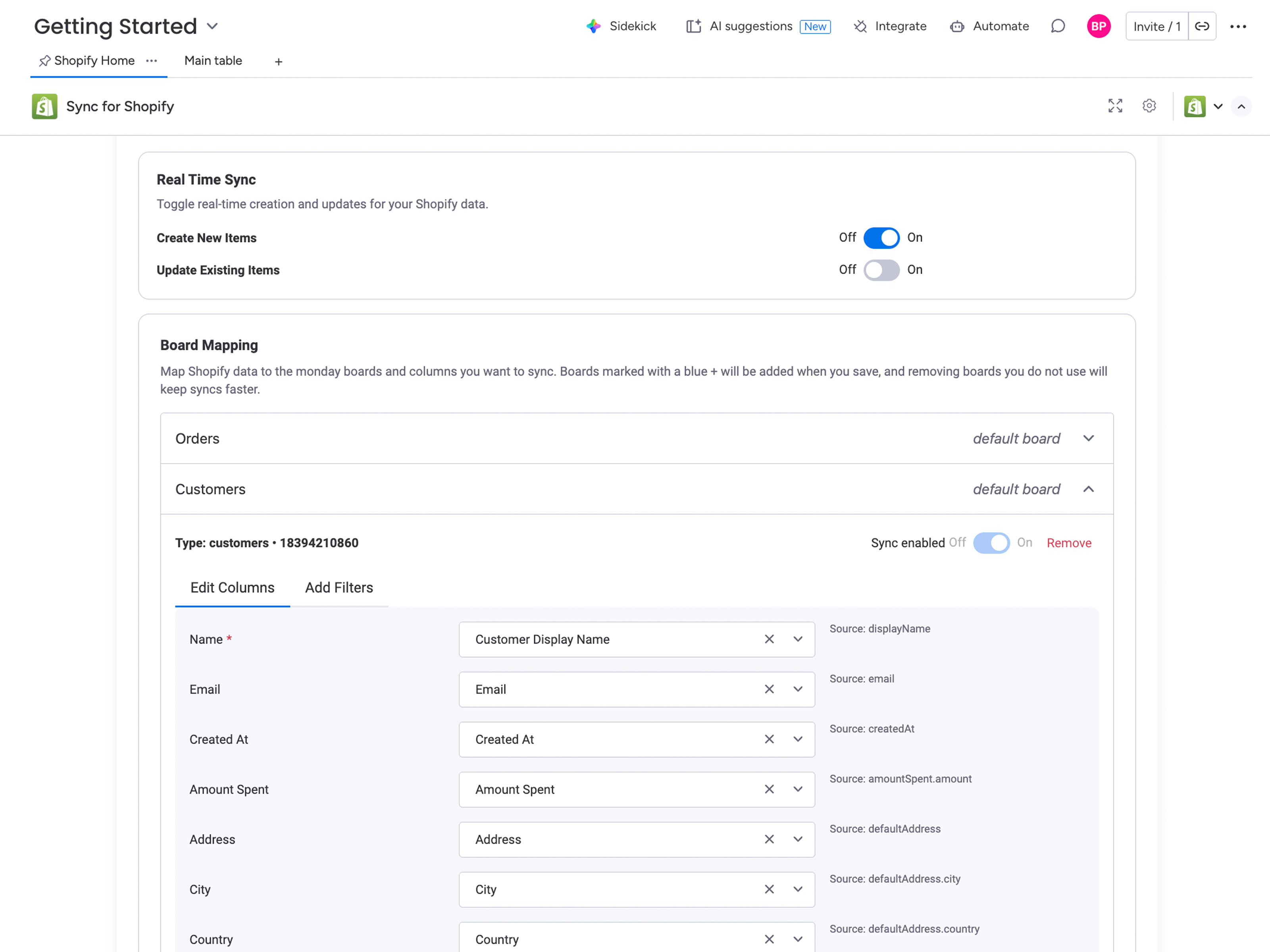1270x952 pixels.
Task: Collapse the Customers board mapping section
Action: coord(1088,489)
